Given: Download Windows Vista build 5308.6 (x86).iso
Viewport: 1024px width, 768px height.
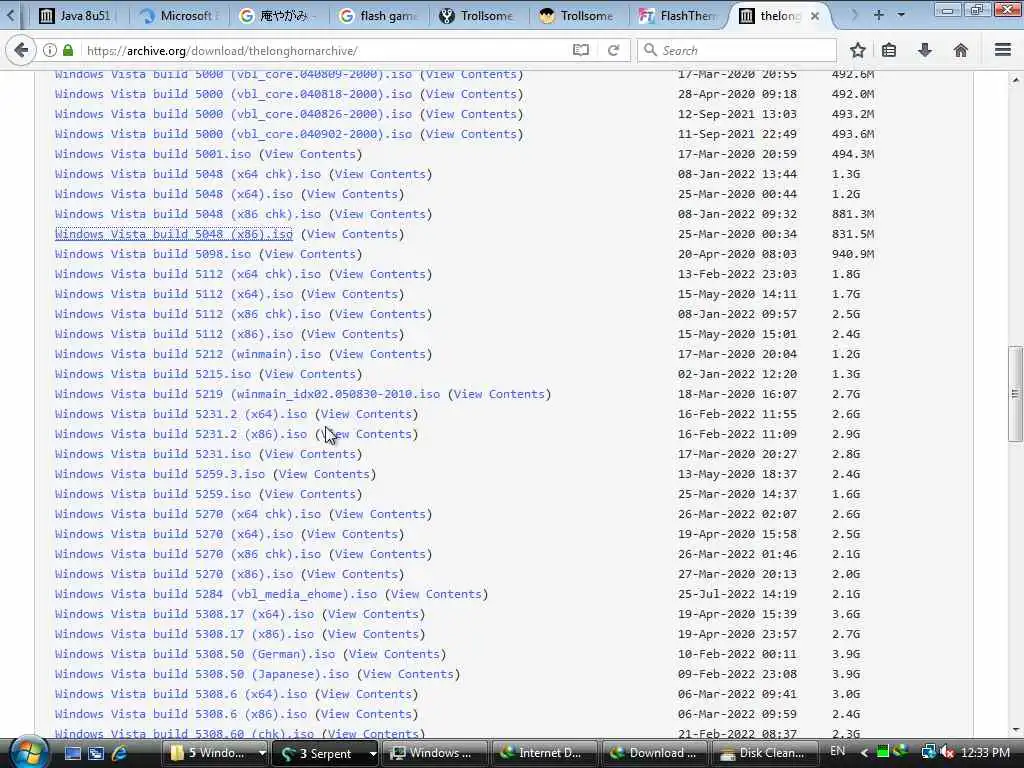Looking at the screenshot, I should 181,714.
